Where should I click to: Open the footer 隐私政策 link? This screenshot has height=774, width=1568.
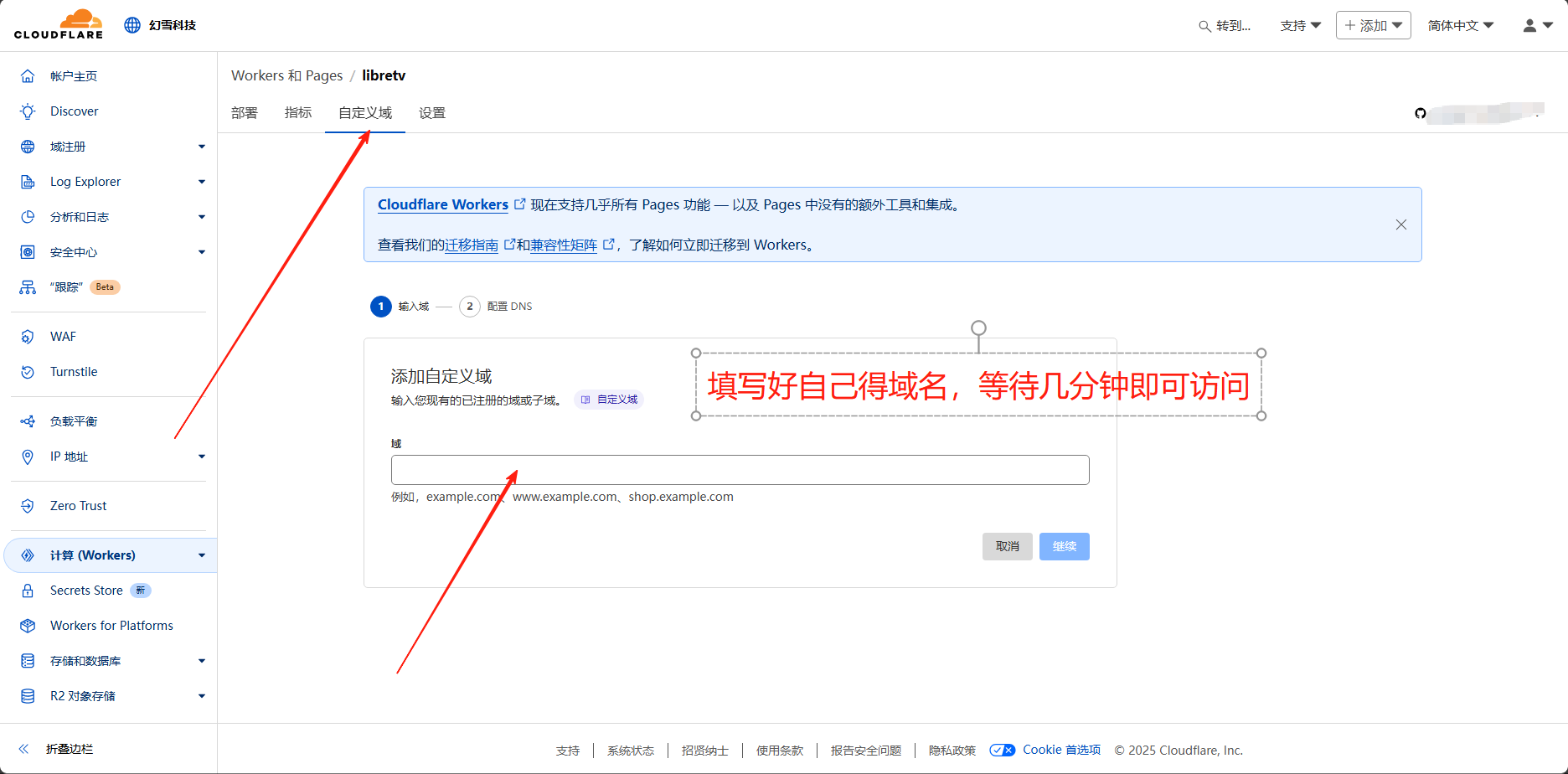[952, 751]
